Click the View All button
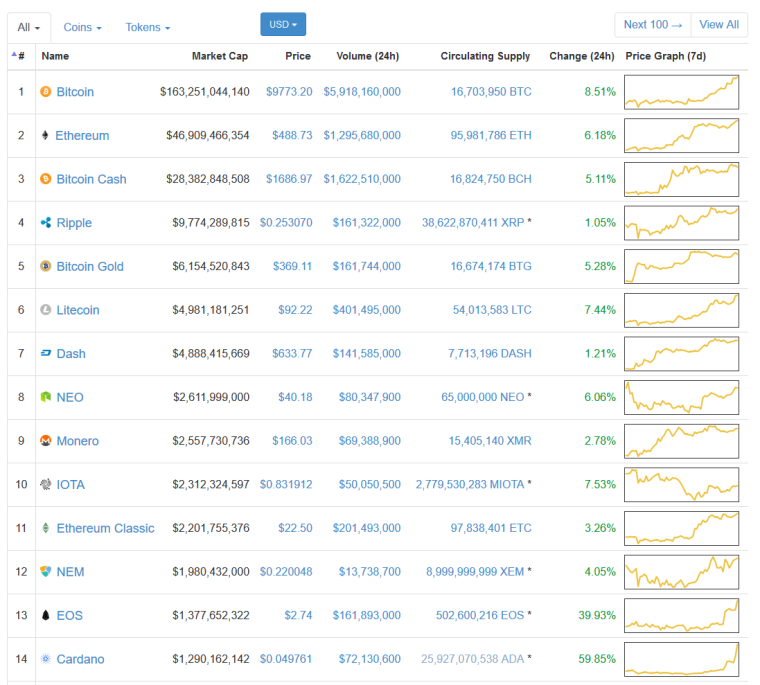This screenshot has height=685, width=760. coord(719,25)
